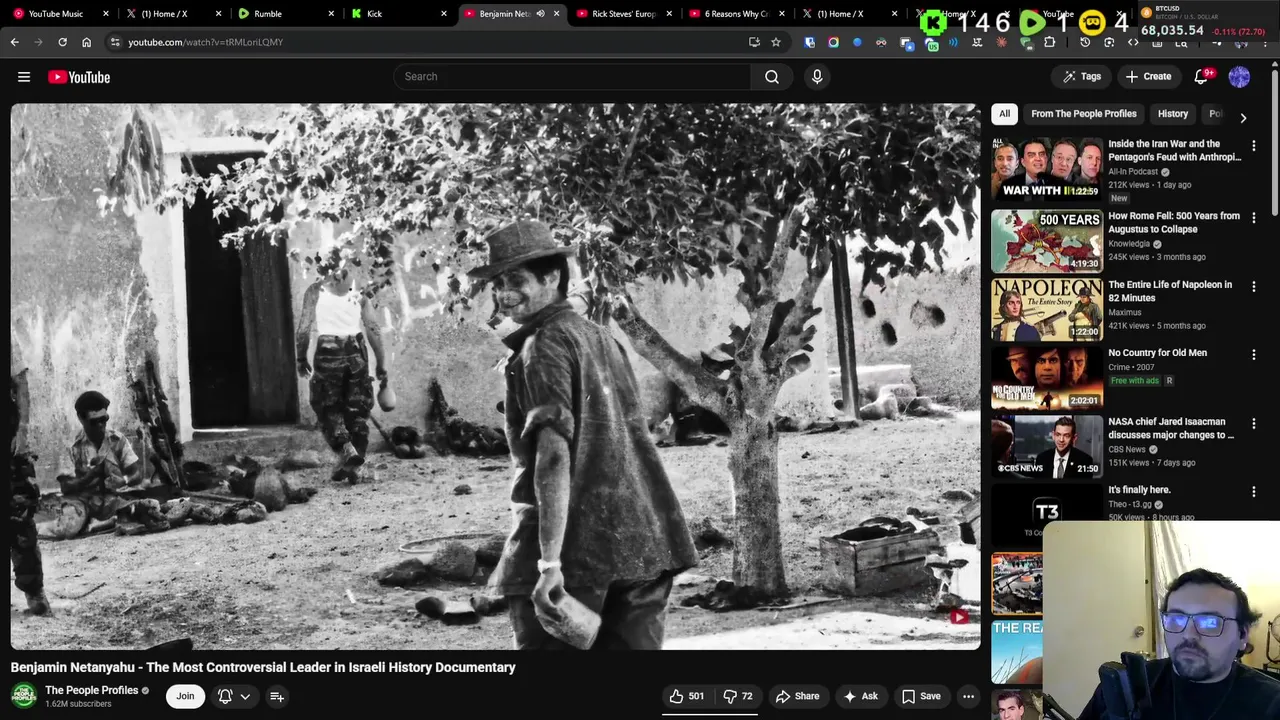
Task: Open options for the It's finally here video
Action: [1254, 492]
